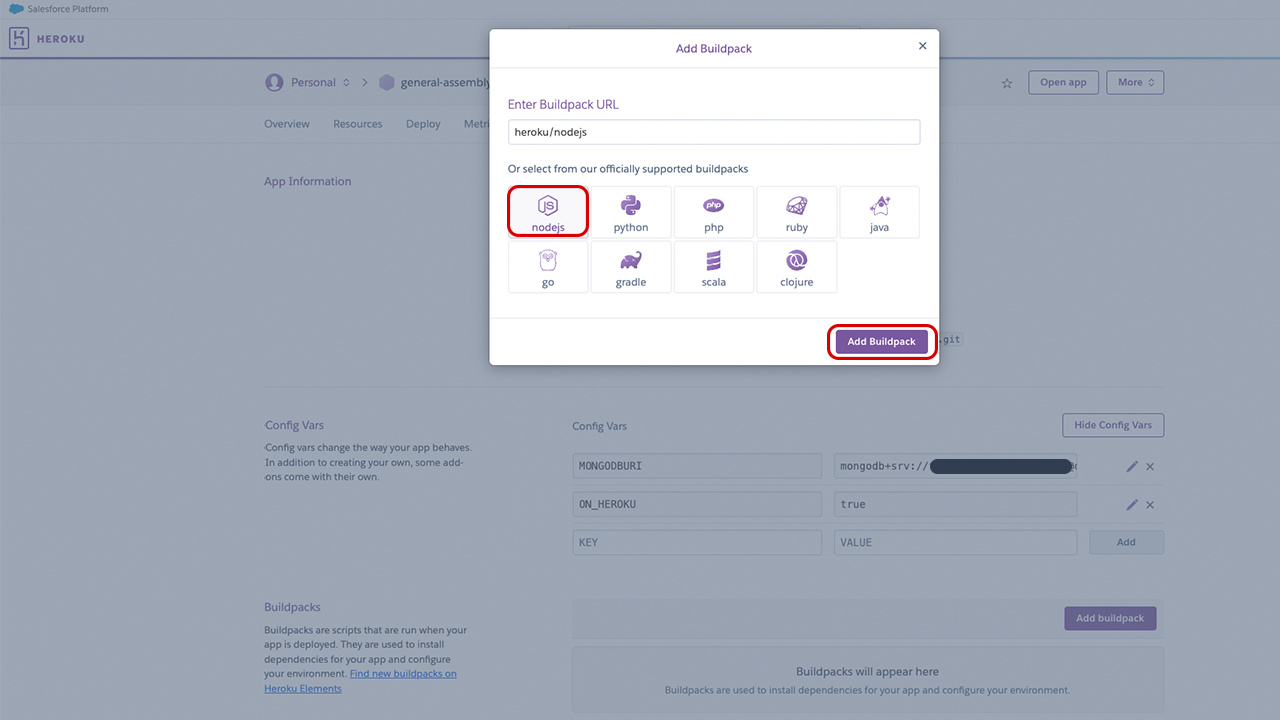Pick the gradle buildpack

[x=630, y=267]
